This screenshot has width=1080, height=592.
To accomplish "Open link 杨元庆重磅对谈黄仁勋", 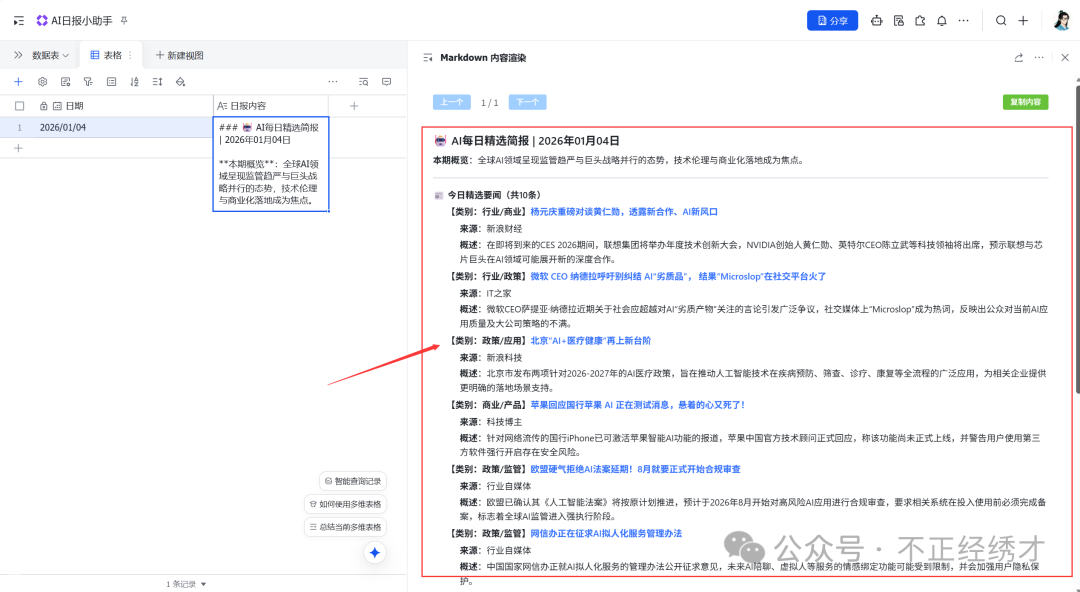I will (624, 212).
